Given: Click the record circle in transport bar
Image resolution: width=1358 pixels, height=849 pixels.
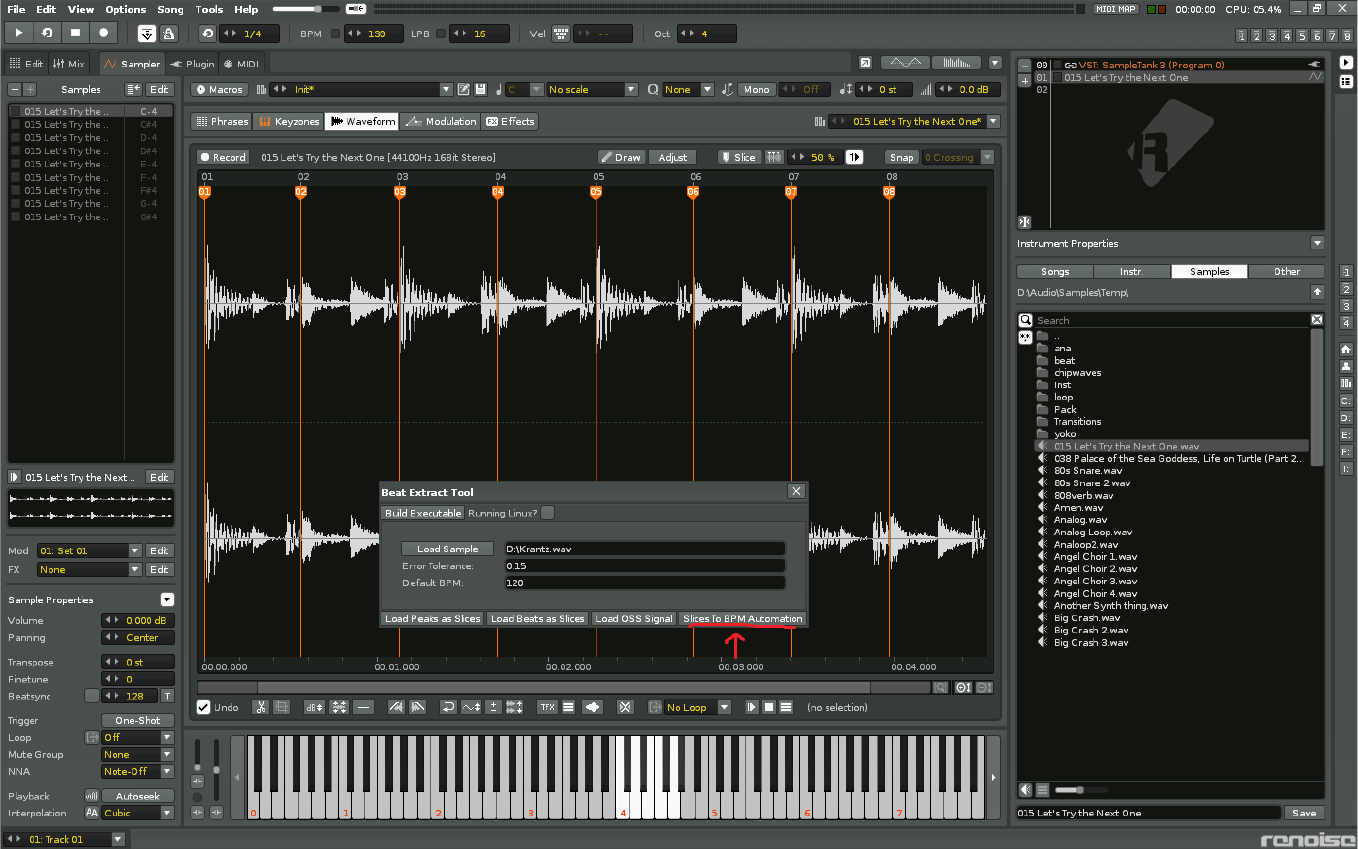Looking at the screenshot, I should [x=103, y=33].
